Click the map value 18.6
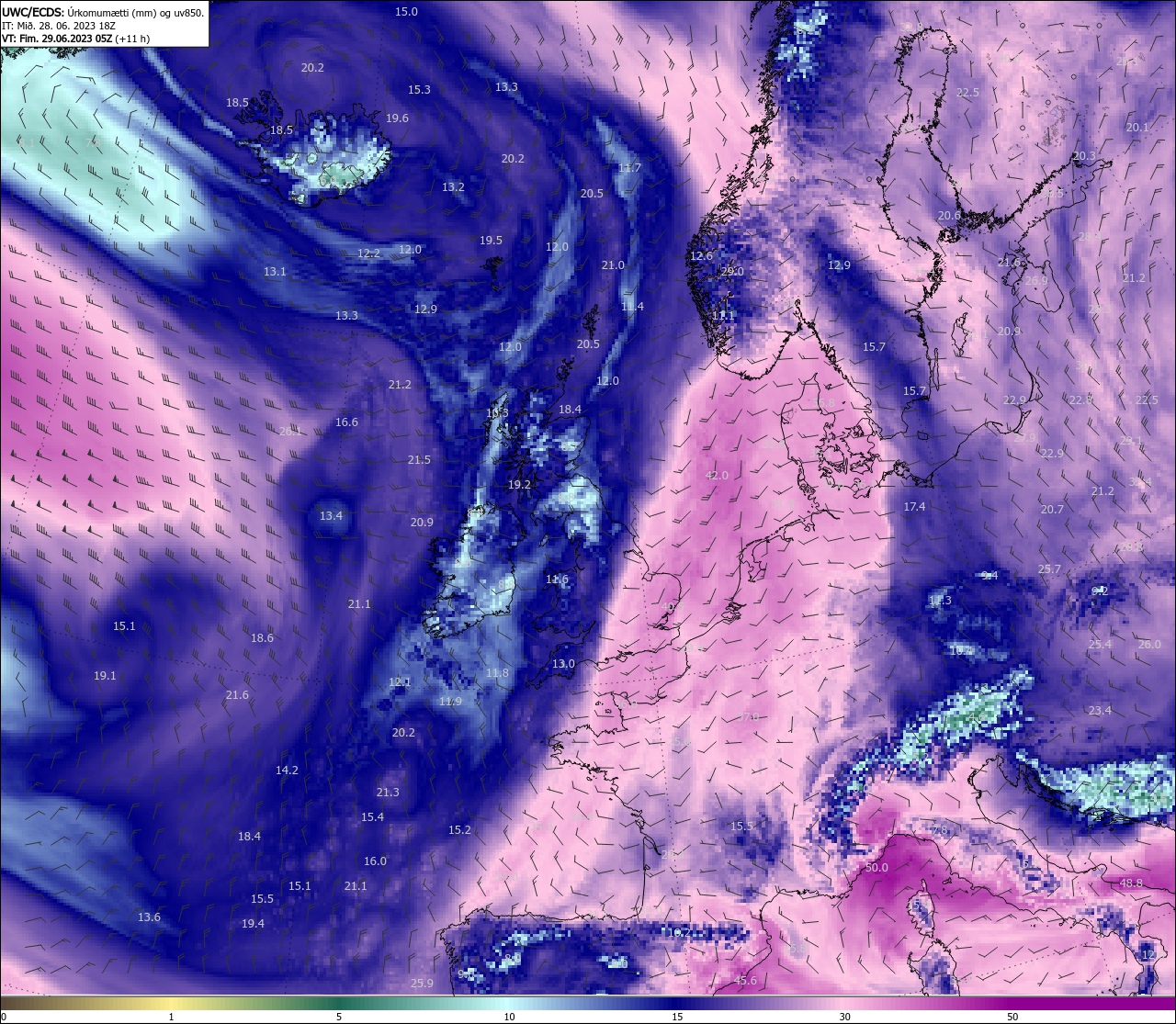Screen dimensions: 1176x1024 [x=262, y=638]
